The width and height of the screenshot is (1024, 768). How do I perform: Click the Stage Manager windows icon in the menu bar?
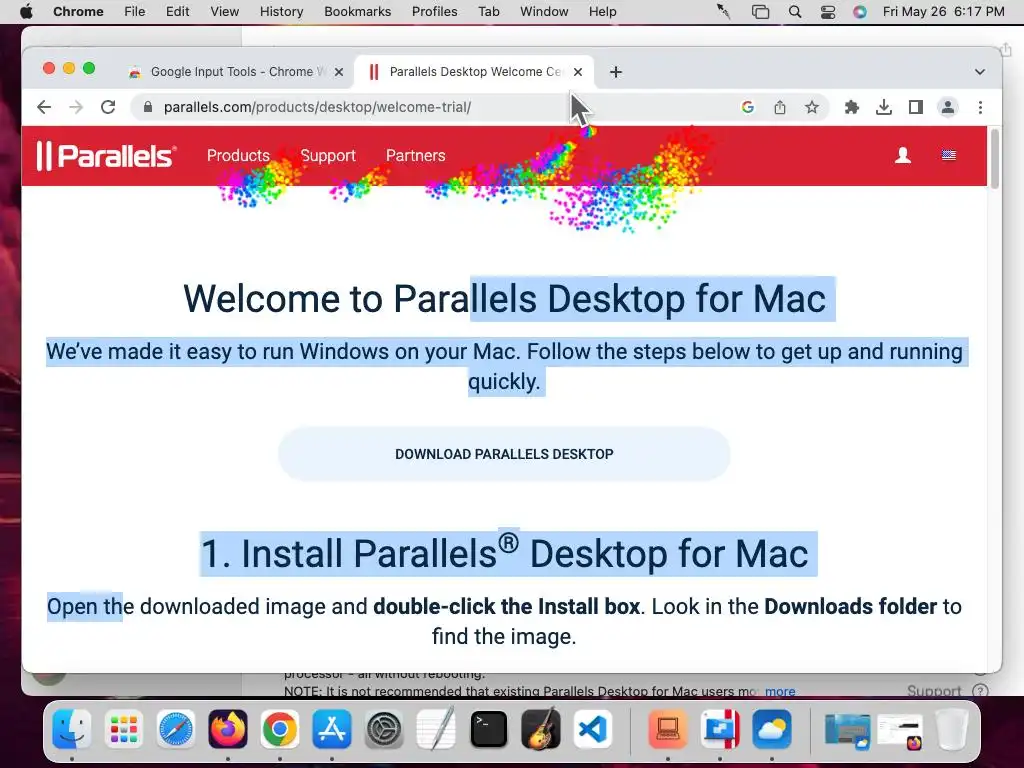pos(760,12)
